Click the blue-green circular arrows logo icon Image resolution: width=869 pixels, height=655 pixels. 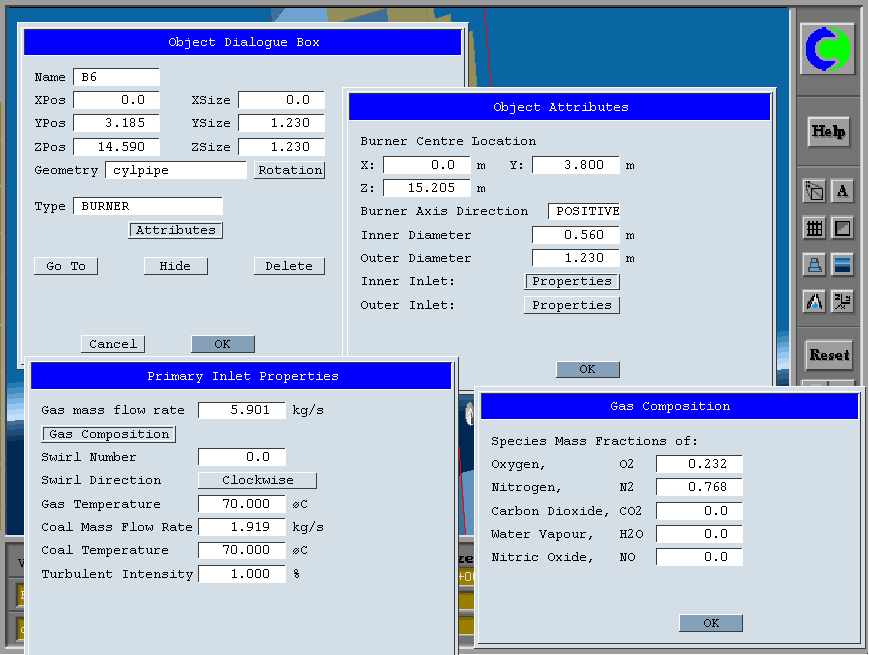(828, 48)
